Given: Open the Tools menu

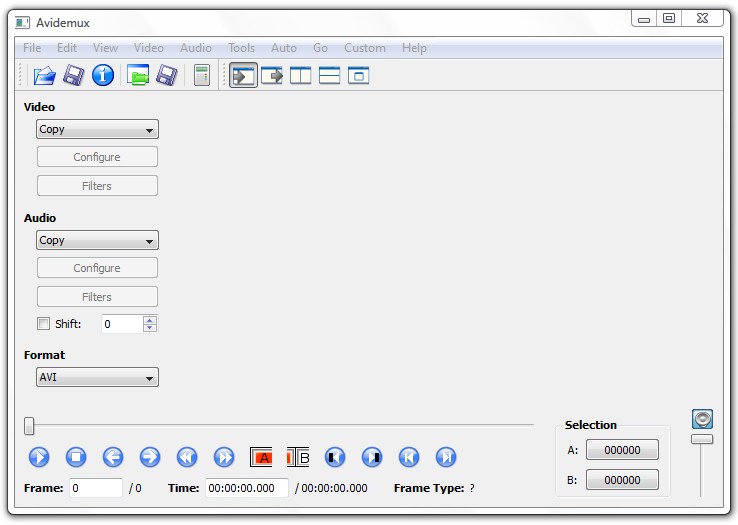Looking at the screenshot, I should coord(241,48).
